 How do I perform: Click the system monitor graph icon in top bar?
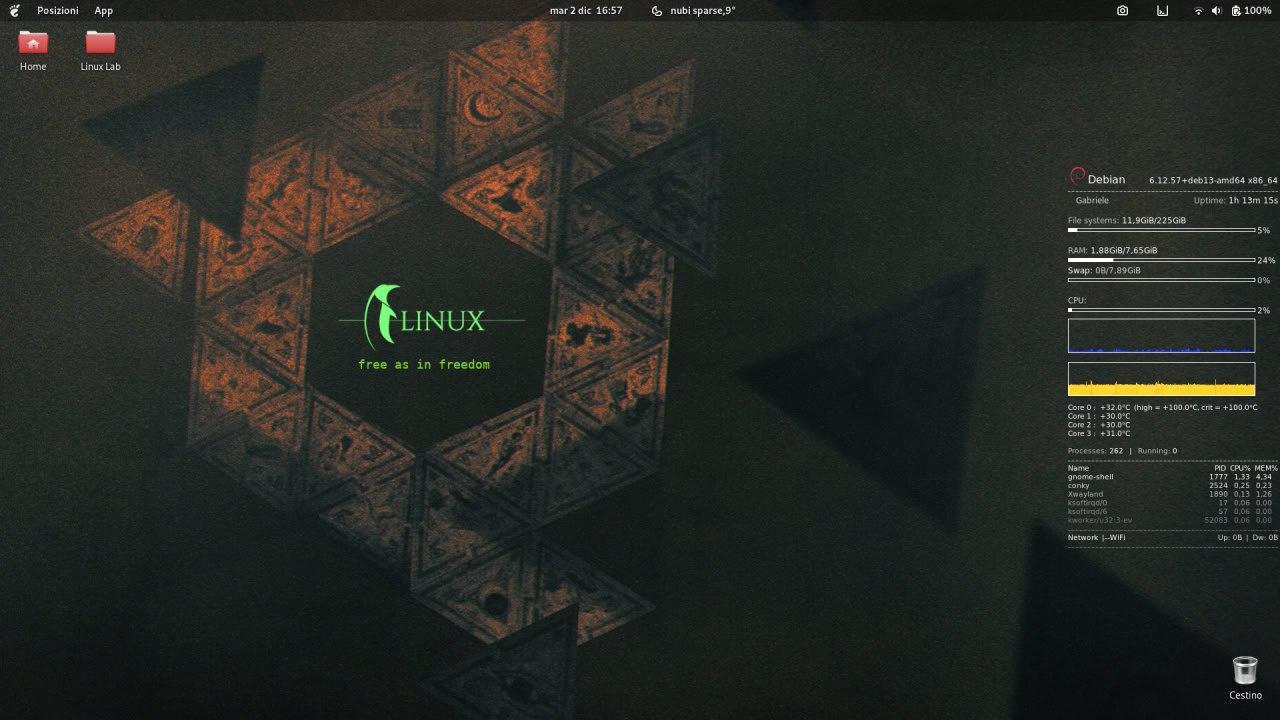1162,10
